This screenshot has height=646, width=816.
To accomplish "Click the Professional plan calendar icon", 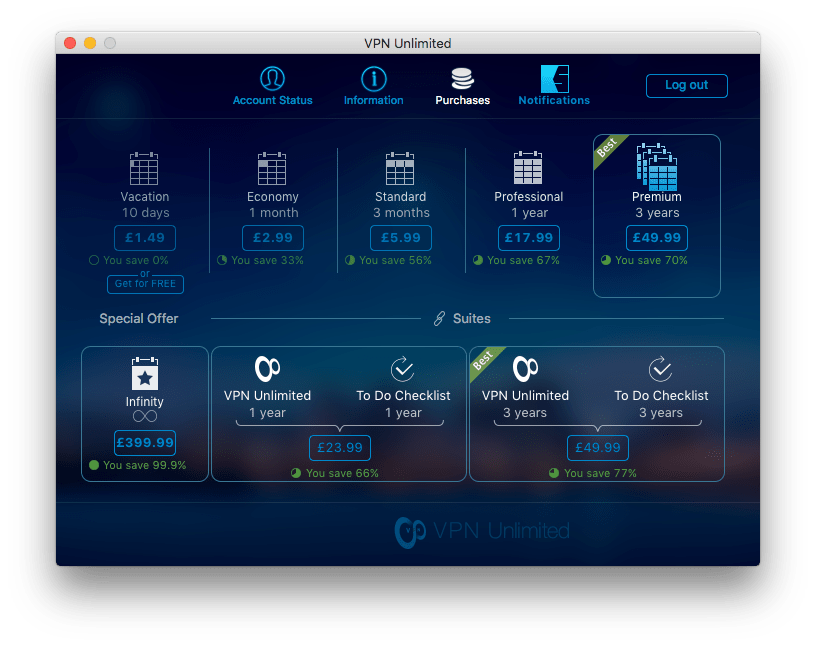I will pos(528,168).
